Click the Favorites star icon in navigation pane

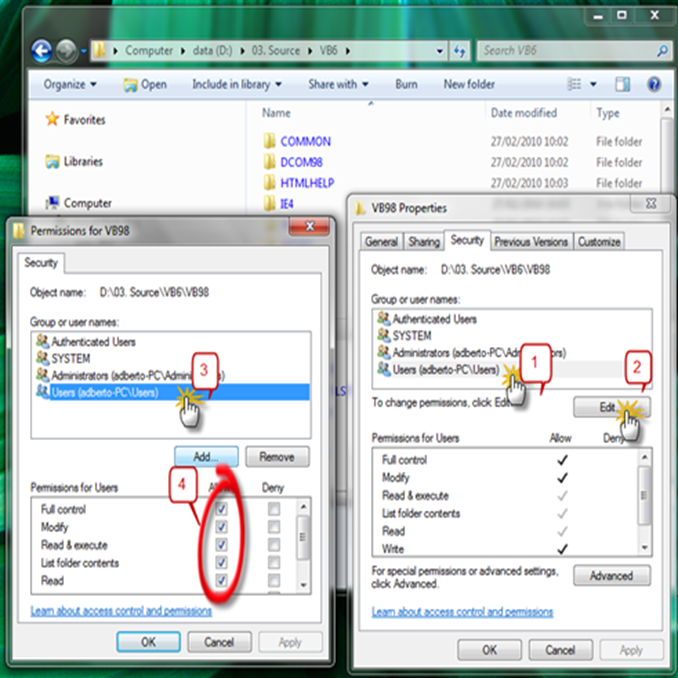tap(52, 119)
